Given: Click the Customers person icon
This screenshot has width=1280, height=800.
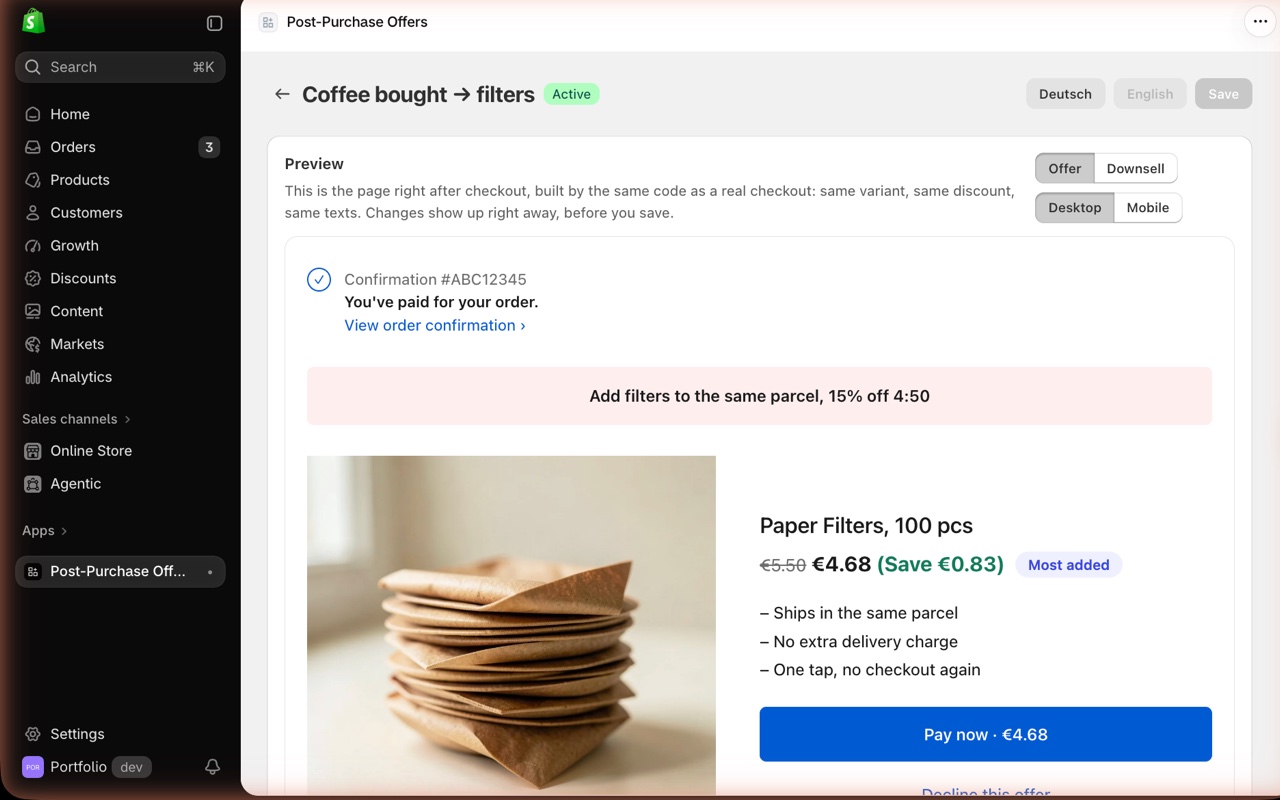Looking at the screenshot, I should tap(33, 213).
